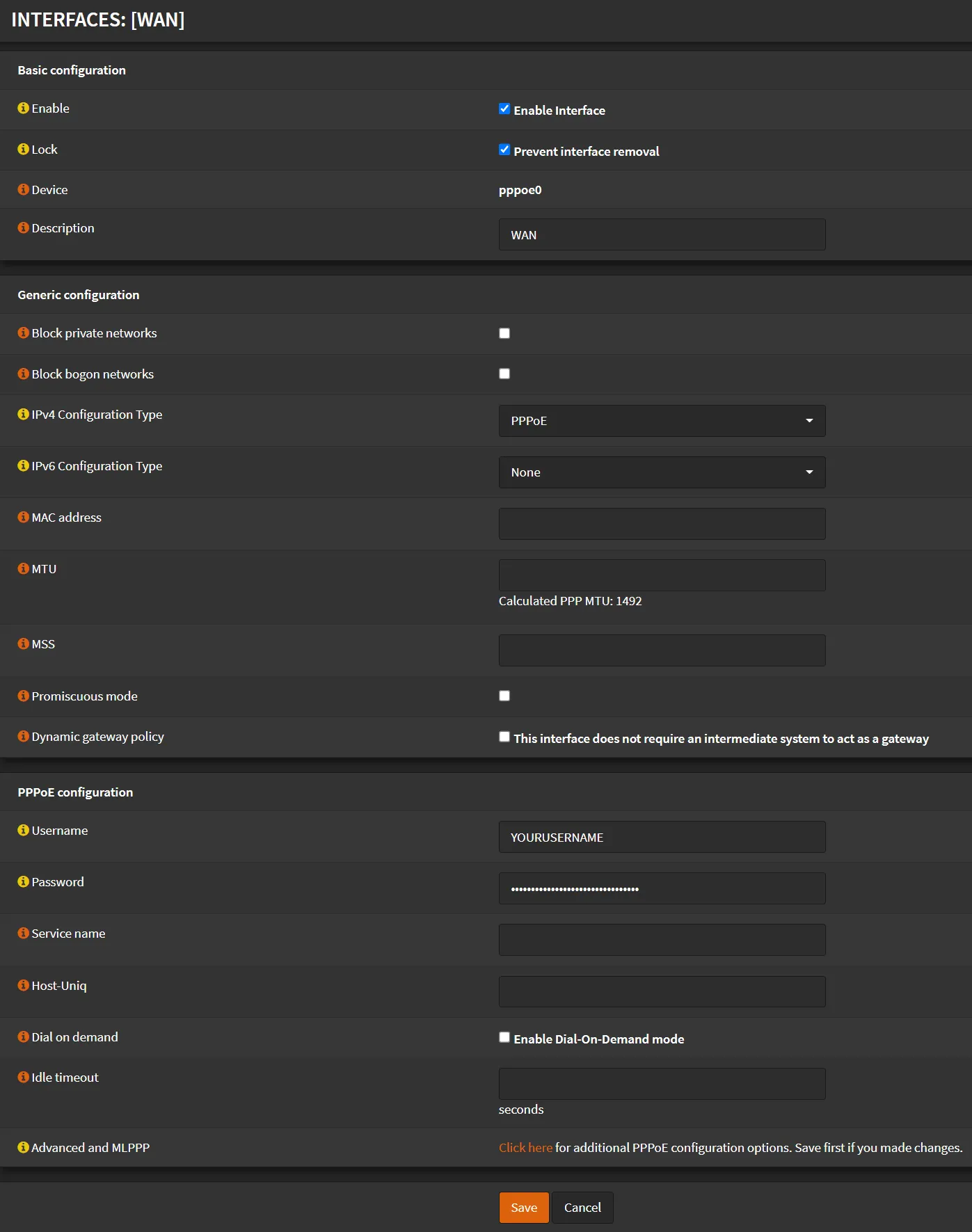Select the 'pppoe0' device text
Screen dimensions: 972x1232
520,191
